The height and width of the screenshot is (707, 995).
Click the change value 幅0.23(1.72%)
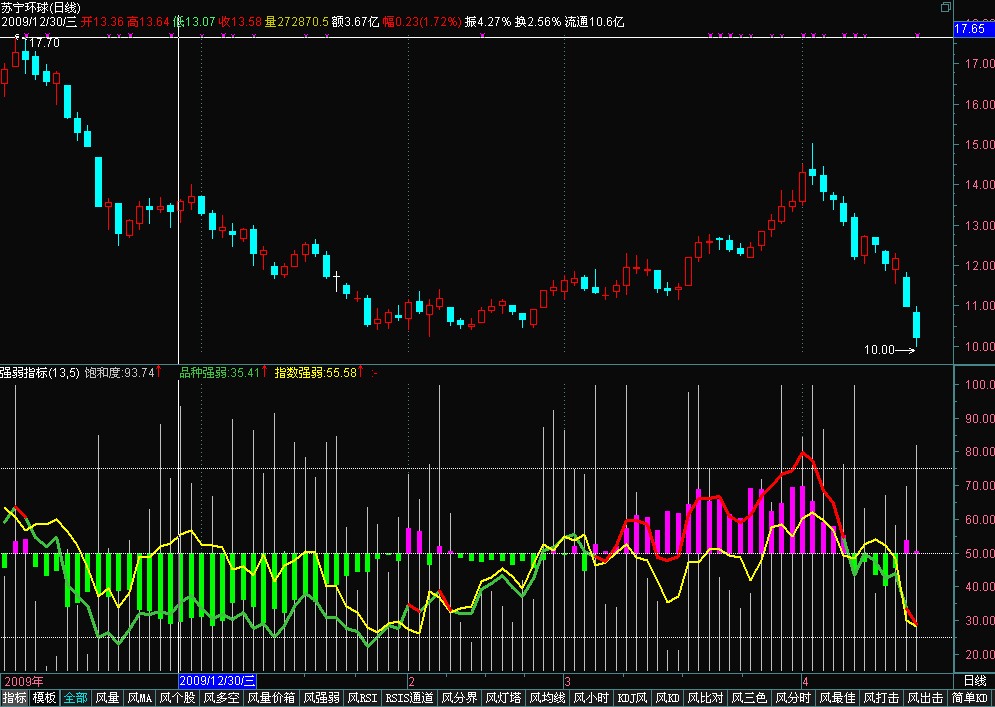[x=422, y=22]
